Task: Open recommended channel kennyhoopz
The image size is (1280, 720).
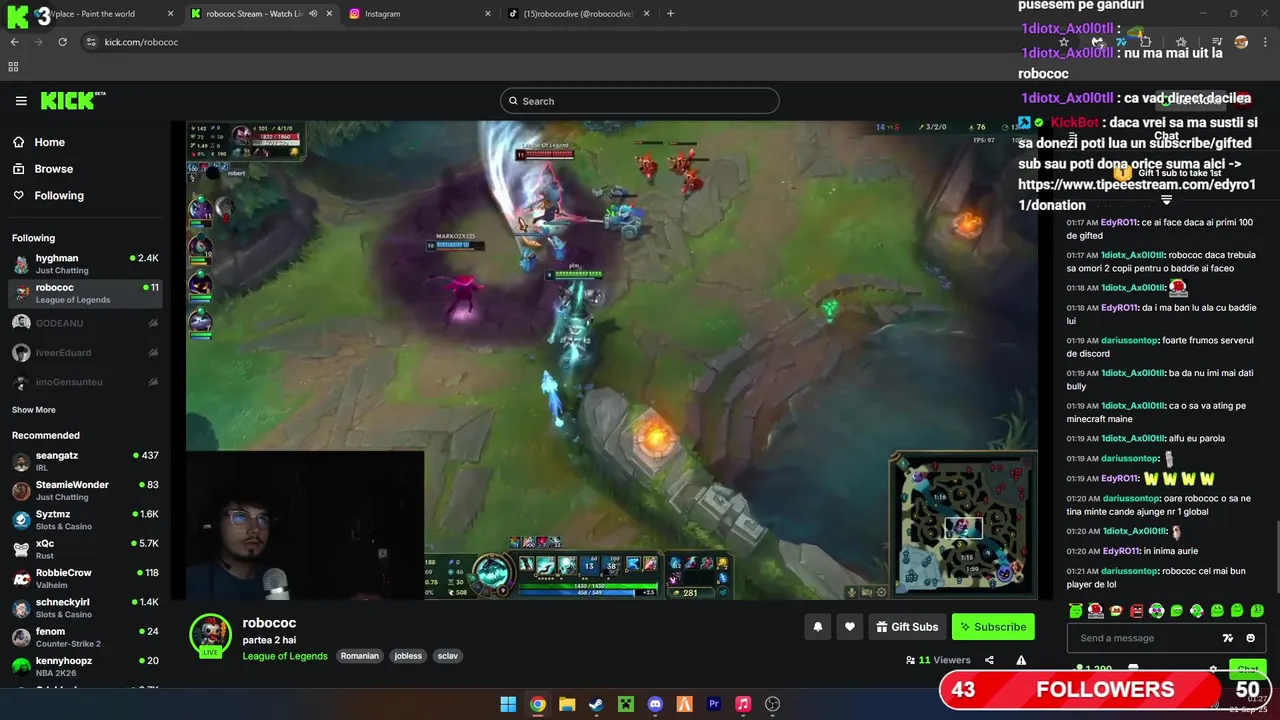Action: pos(86,666)
